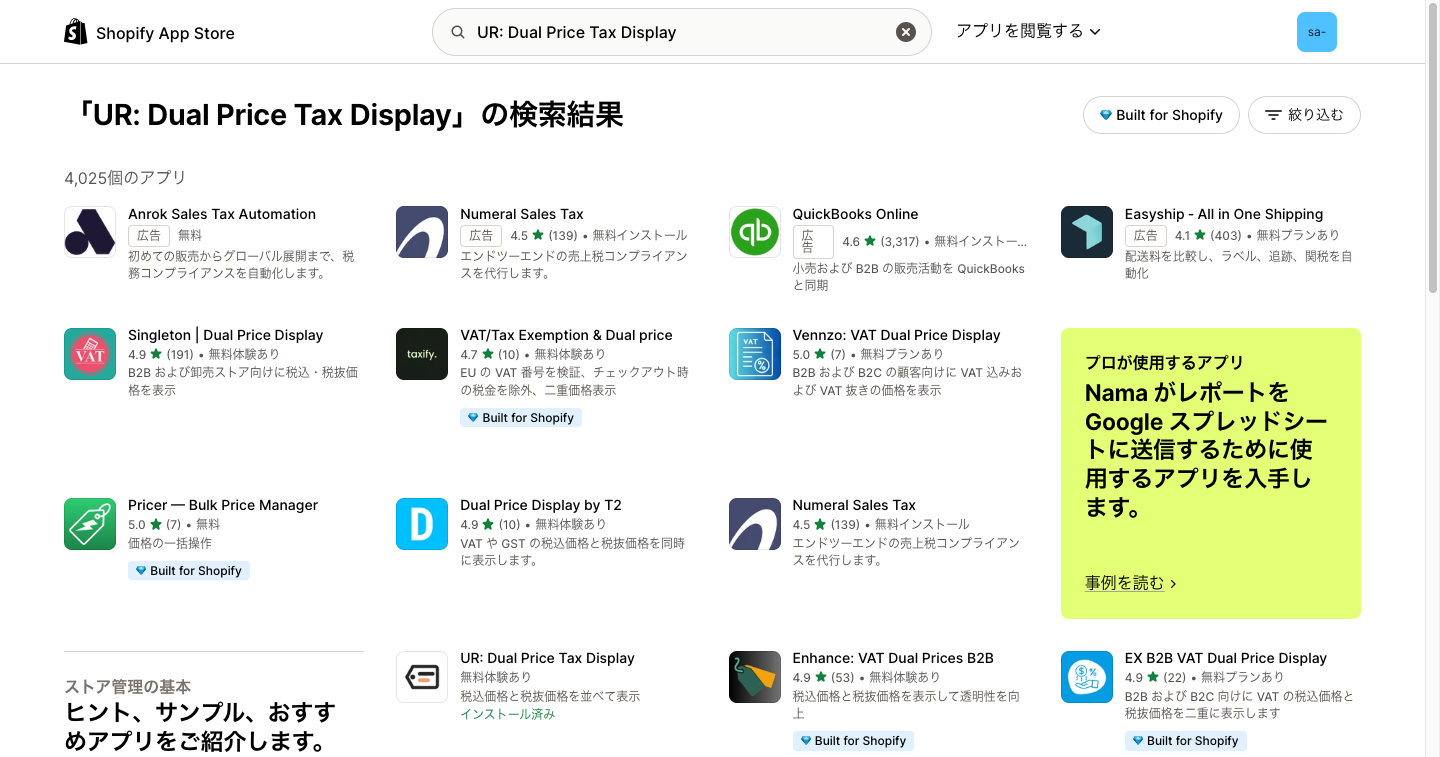The width and height of the screenshot is (1440, 757).
Task: Click Built for Shopify badge under EX B2B
Action: click(1186, 741)
